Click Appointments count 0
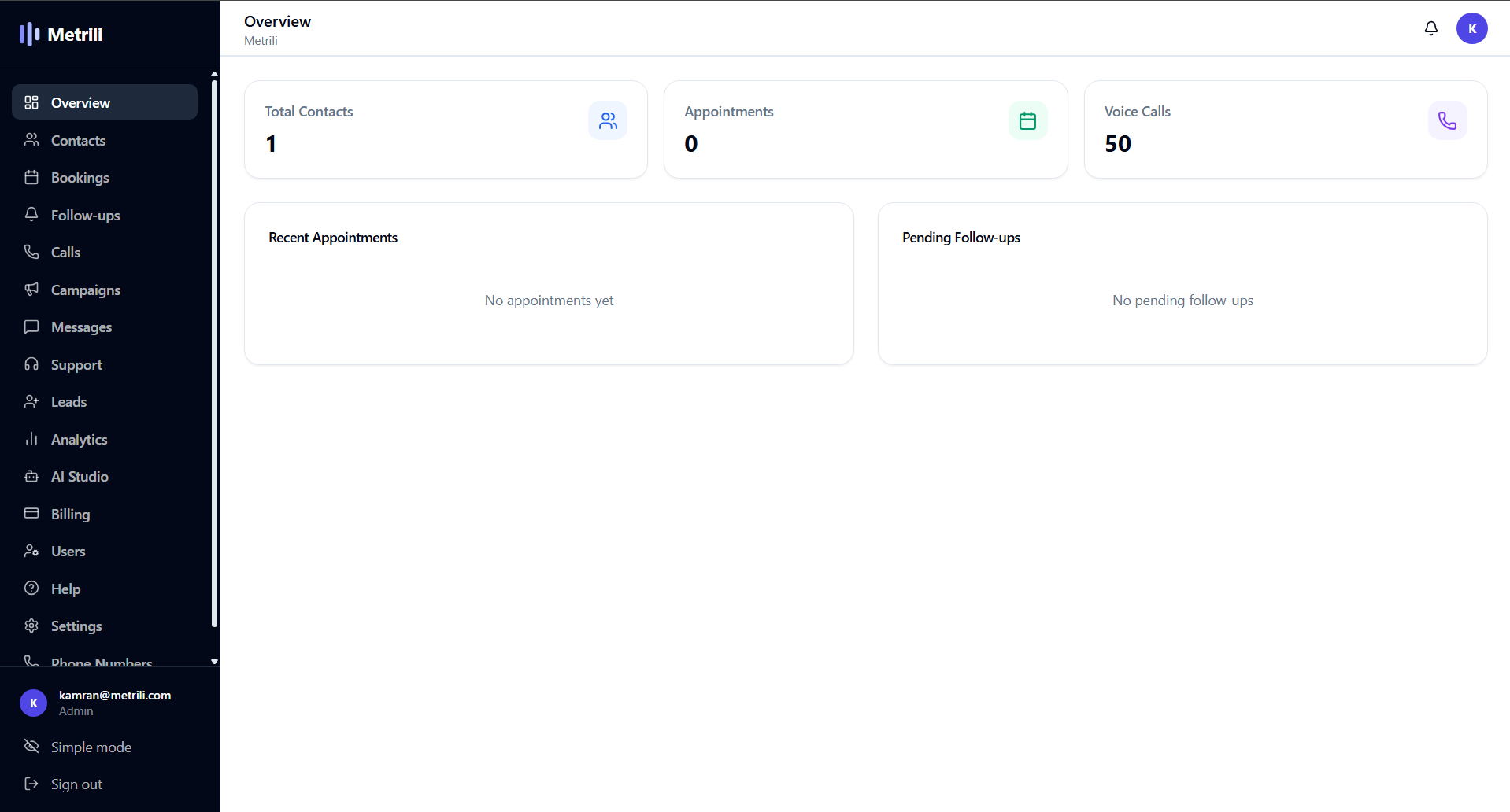 point(691,143)
